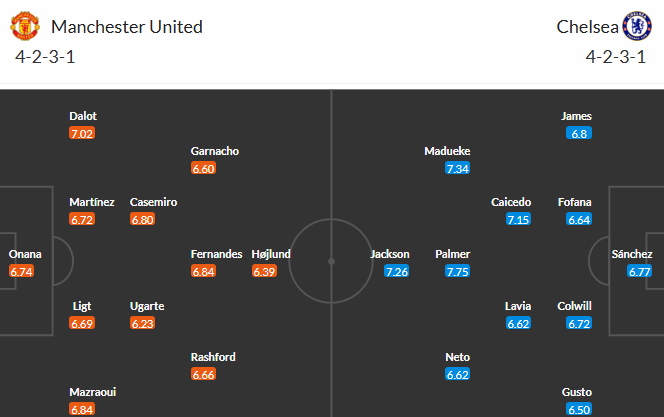Select Neto's 6.62 rating badge
Viewport: 664px width, 417px height.
coord(458,374)
